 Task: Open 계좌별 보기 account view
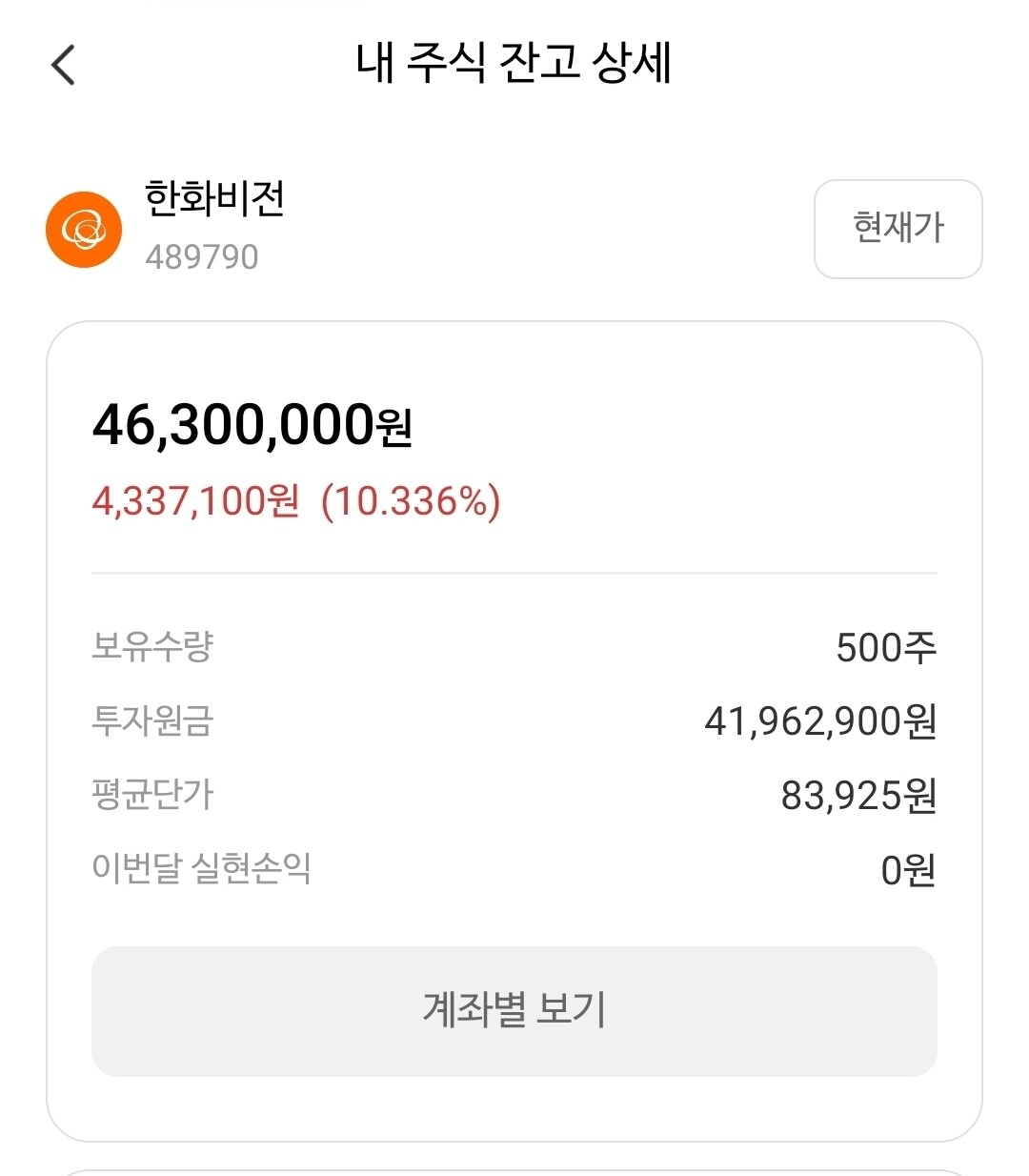tap(514, 1010)
